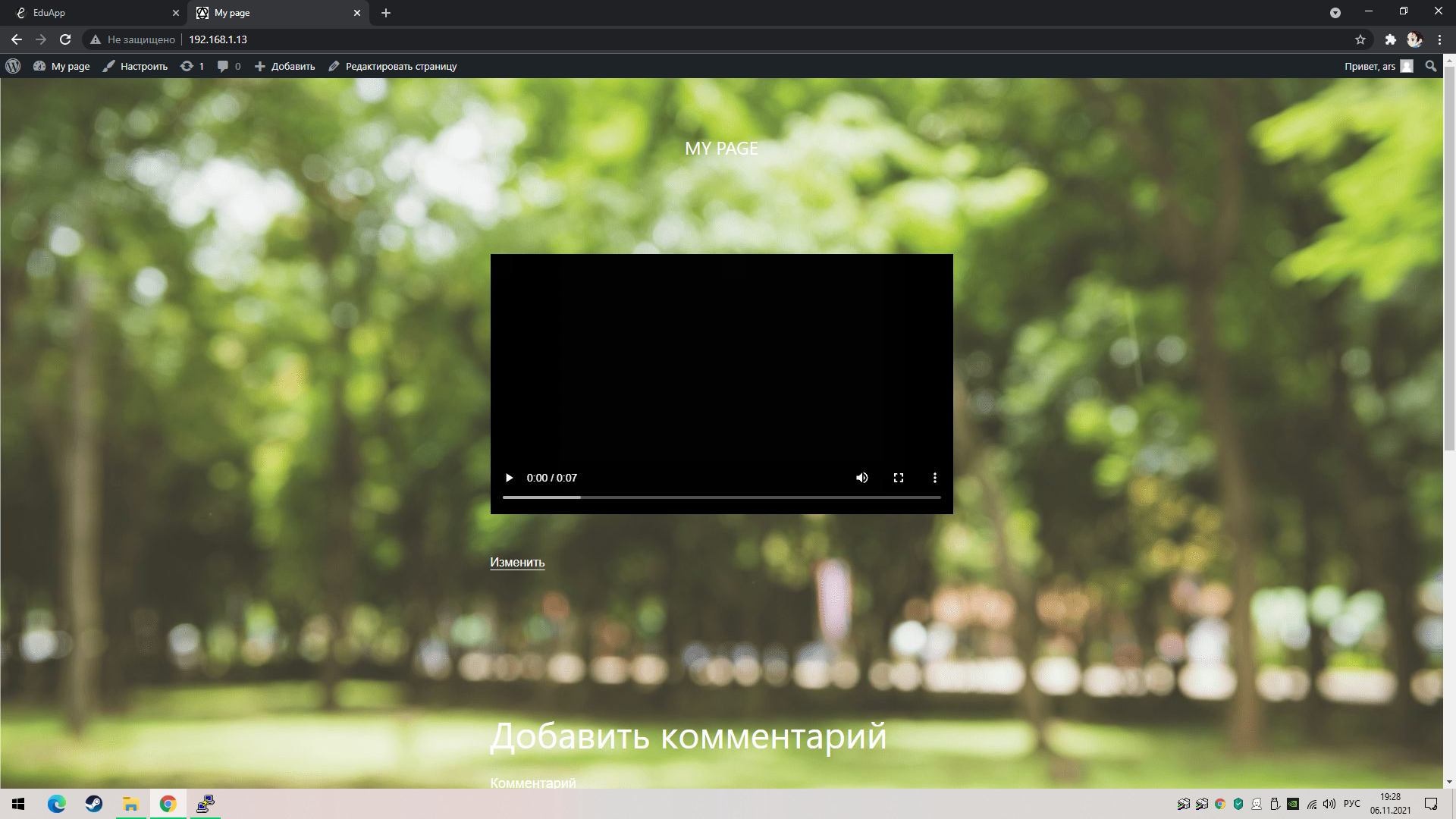This screenshot has width=1456, height=819.
Task: Open the updates icon in admin bar
Action: tap(192, 67)
